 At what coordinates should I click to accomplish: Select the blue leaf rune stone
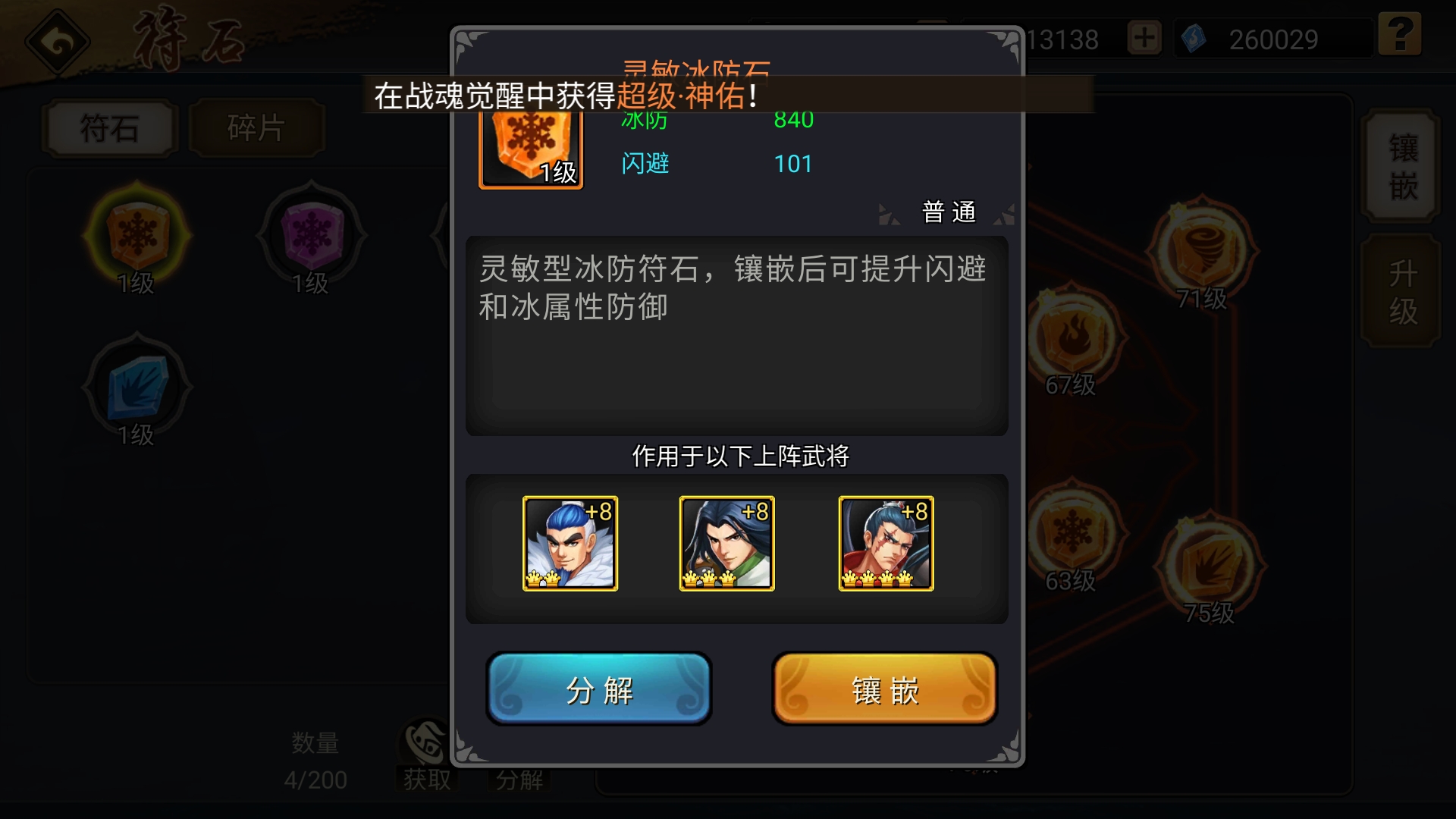click(x=137, y=388)
